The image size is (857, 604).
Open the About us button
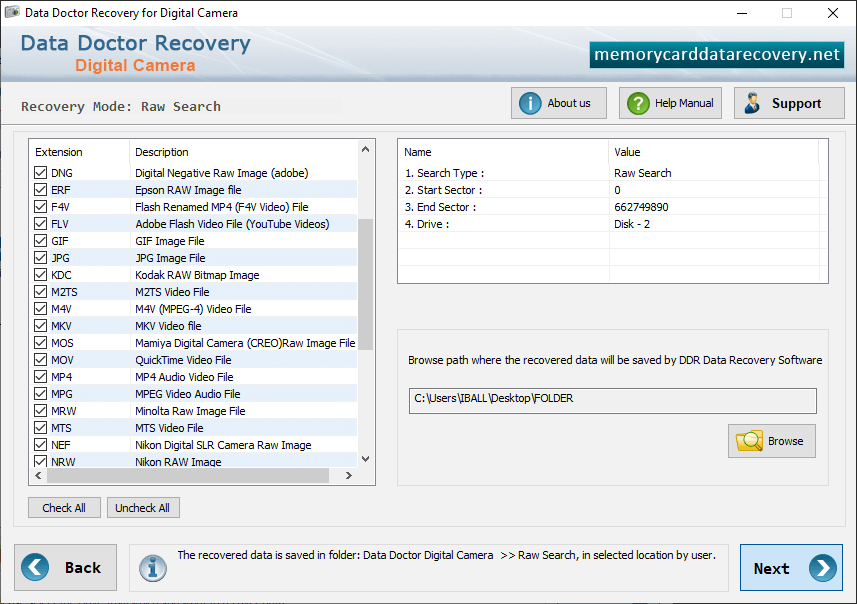tap(559, 103)
